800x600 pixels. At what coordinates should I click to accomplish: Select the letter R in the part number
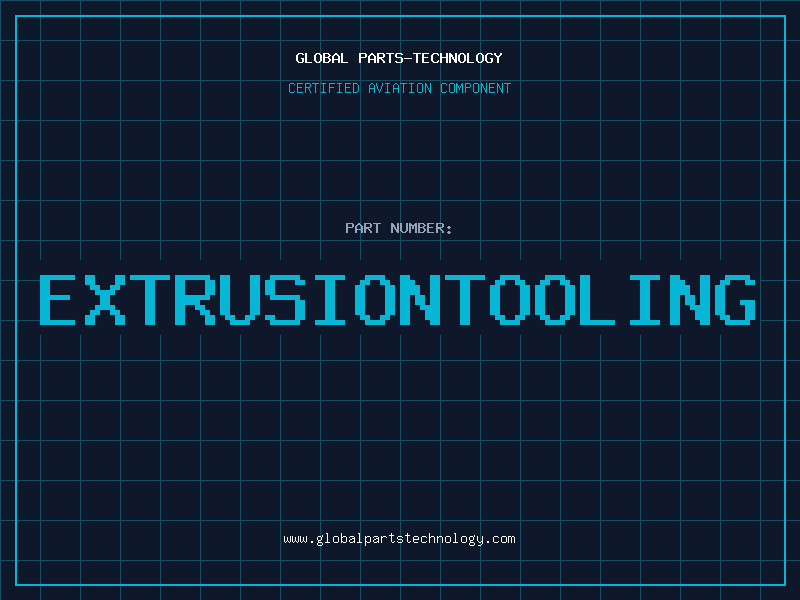coord(194,300)
